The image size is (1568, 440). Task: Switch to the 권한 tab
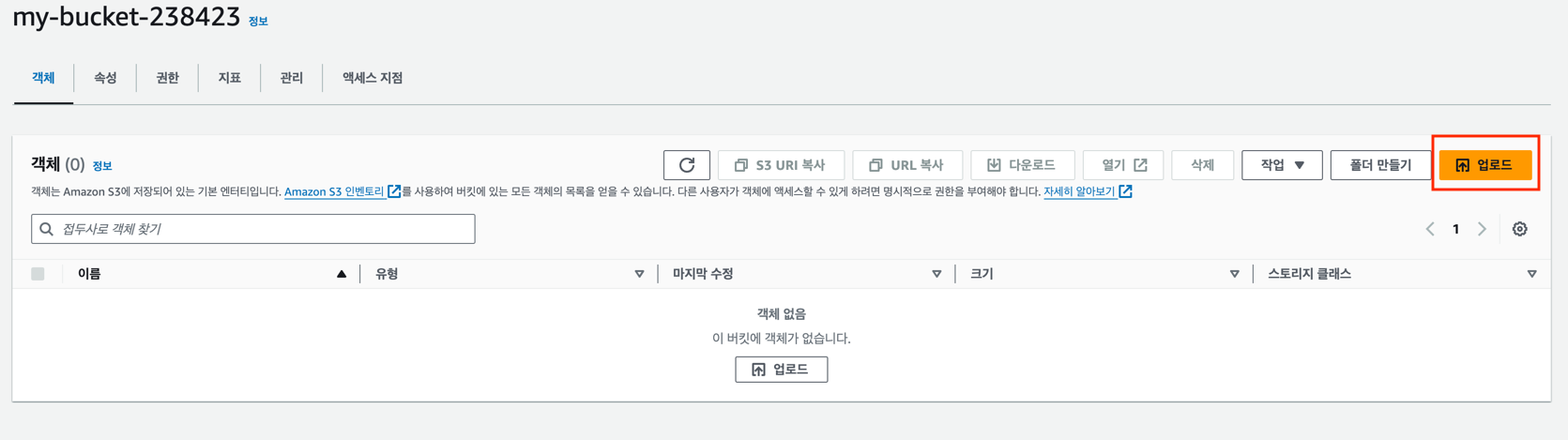(167, 78)
